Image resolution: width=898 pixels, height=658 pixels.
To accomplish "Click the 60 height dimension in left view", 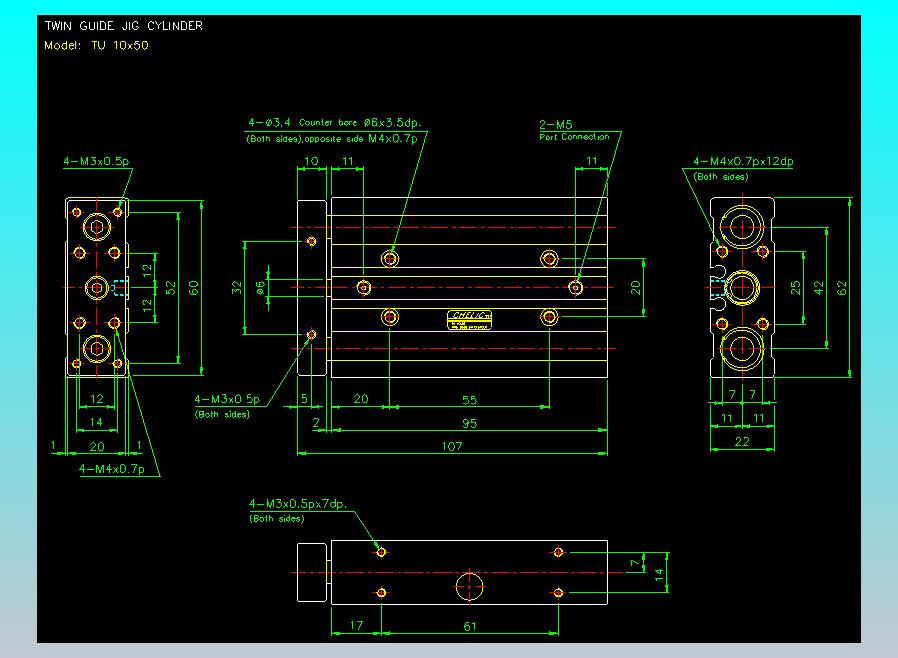I will (194, 288).
